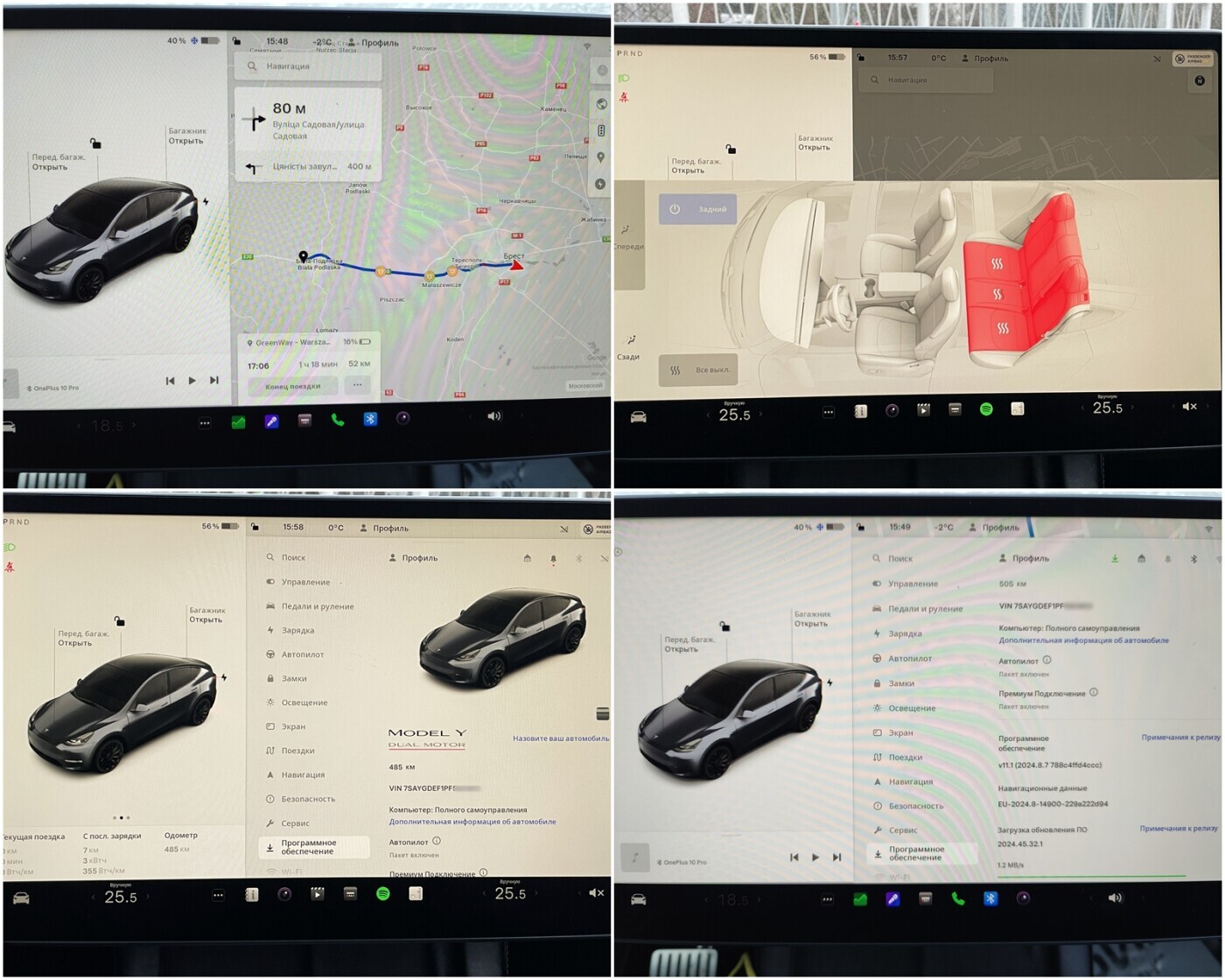
Task: Tap trip options three-dot button beside 'Конец поездки'
Action: click(357, 385)
